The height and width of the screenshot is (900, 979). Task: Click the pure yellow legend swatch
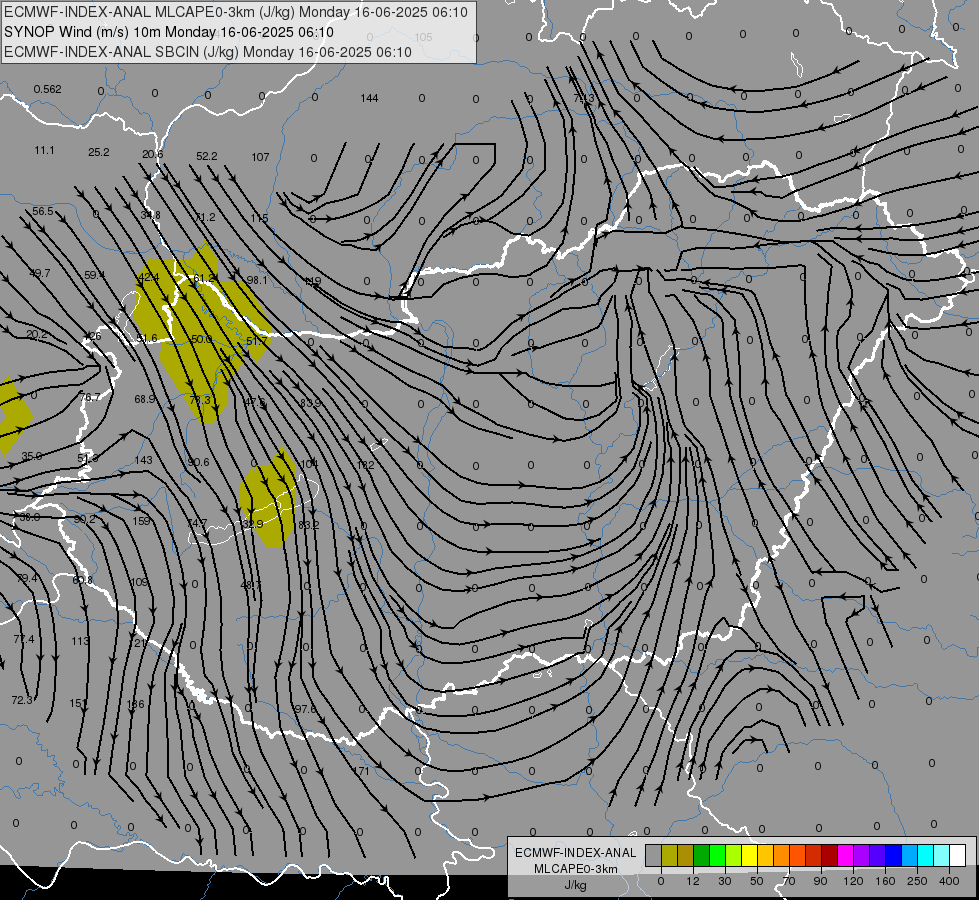tap(749, 856)
